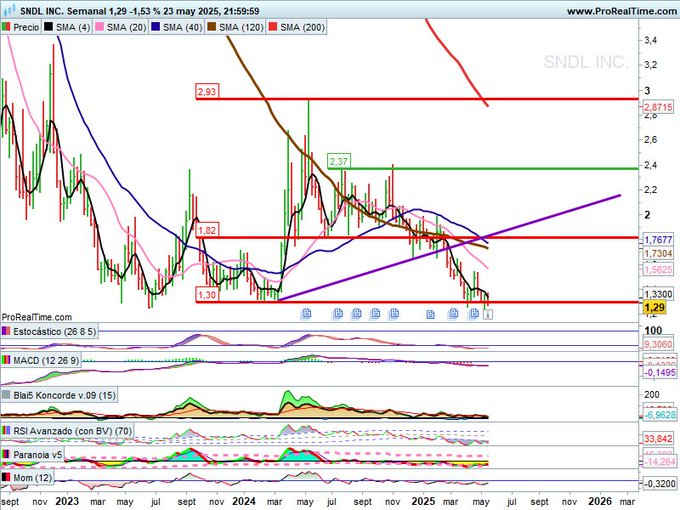Click the yellow 1,29 current price tag

click(654, 307)
